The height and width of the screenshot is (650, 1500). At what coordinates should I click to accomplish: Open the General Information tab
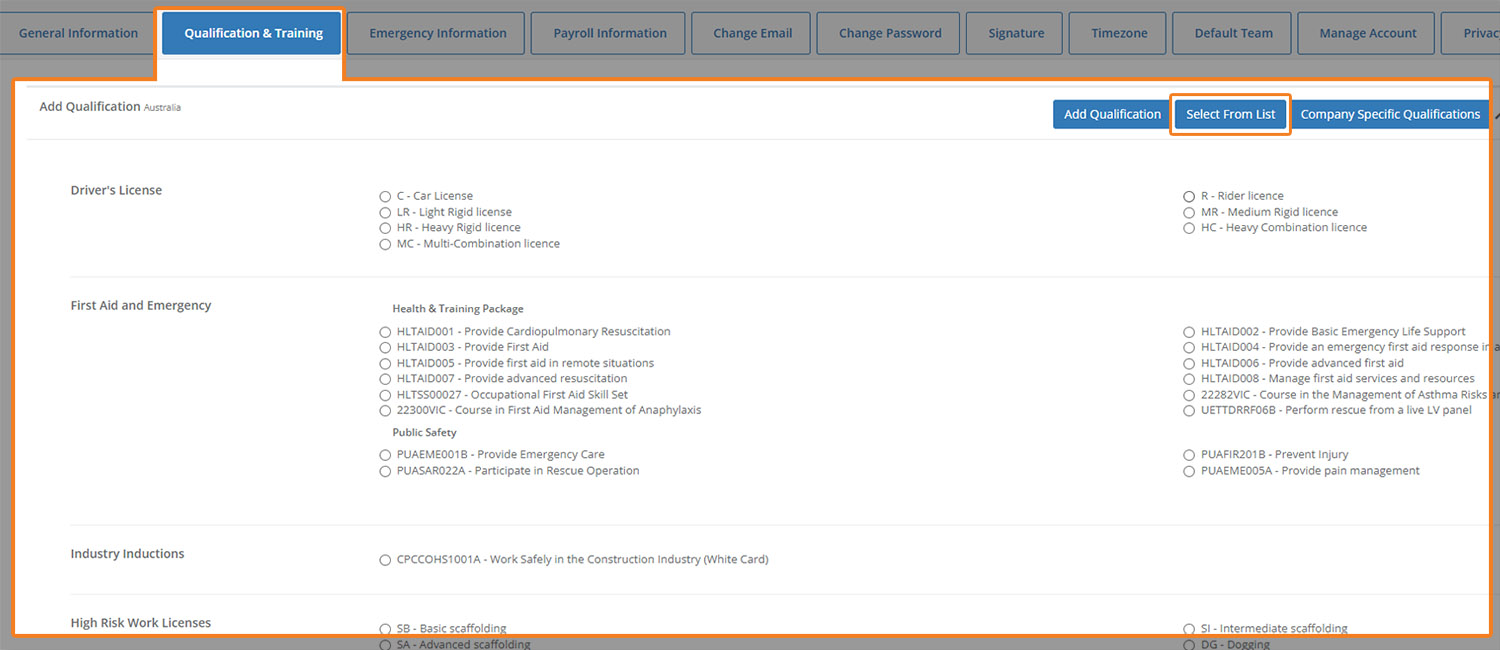pyautogui.click(x=78, y=33)
